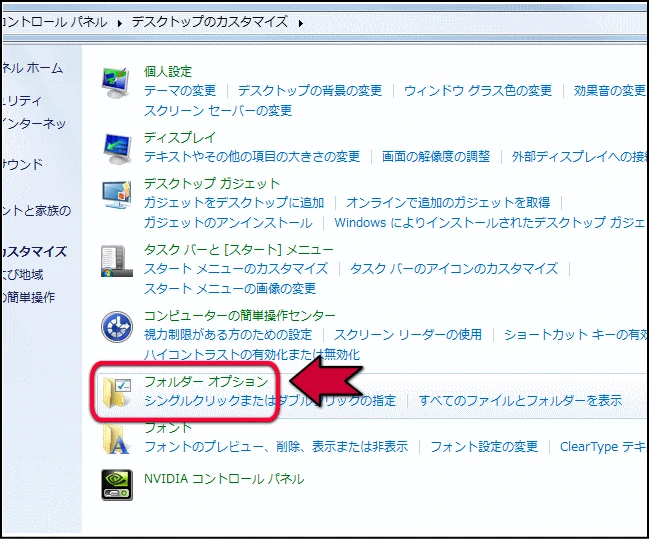
Task: Open the および地域 sidebar category
Action: [23, 274]
